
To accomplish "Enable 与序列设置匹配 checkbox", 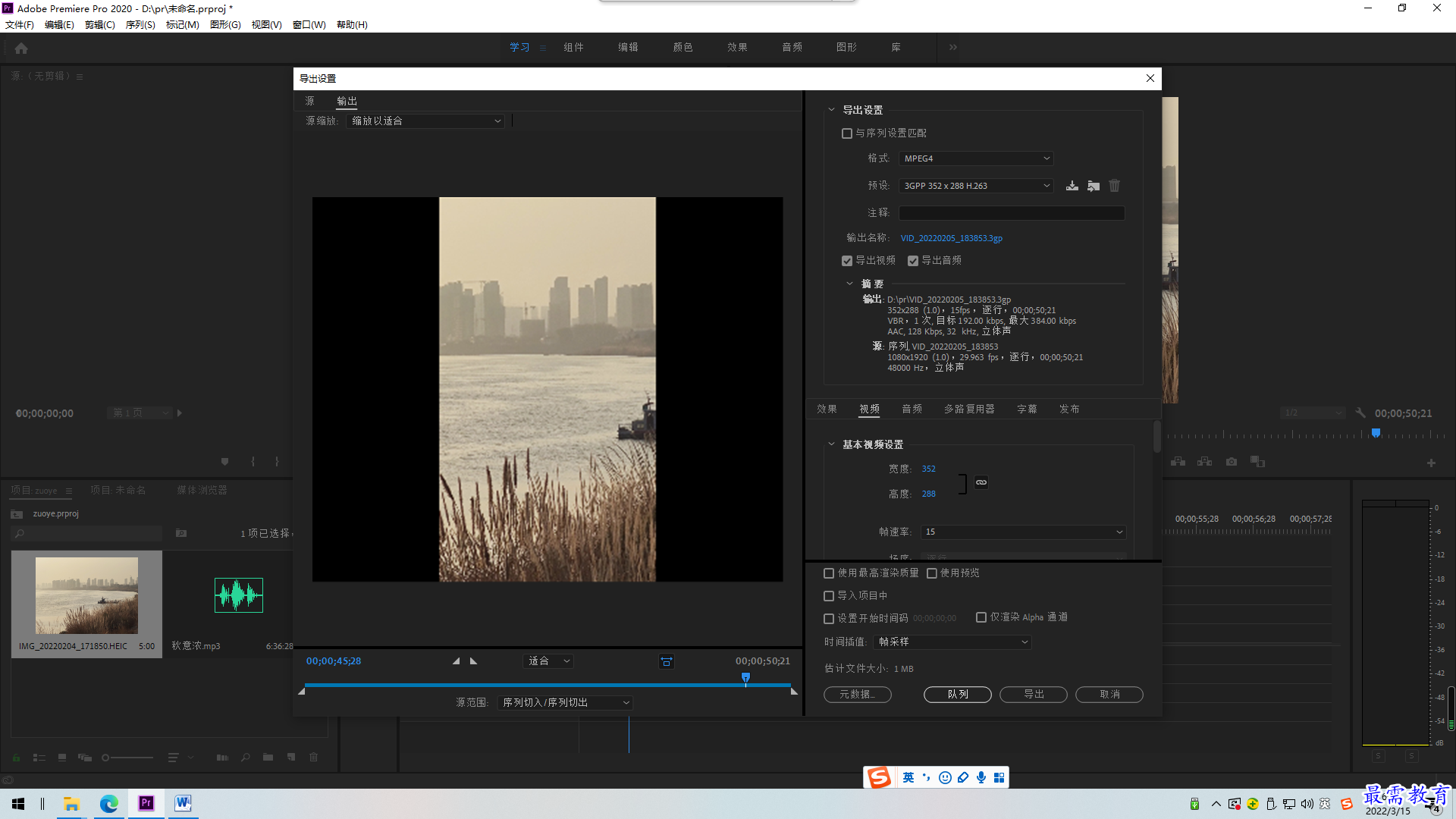I will (x=847, y=133).
